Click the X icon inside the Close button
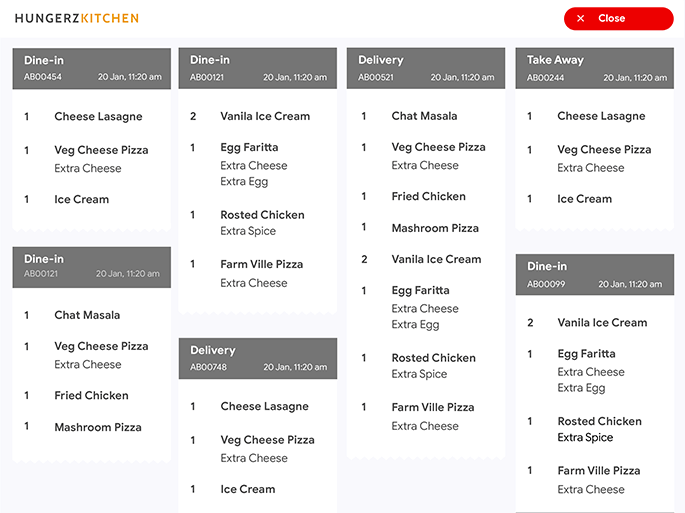 tap(580, 19)
